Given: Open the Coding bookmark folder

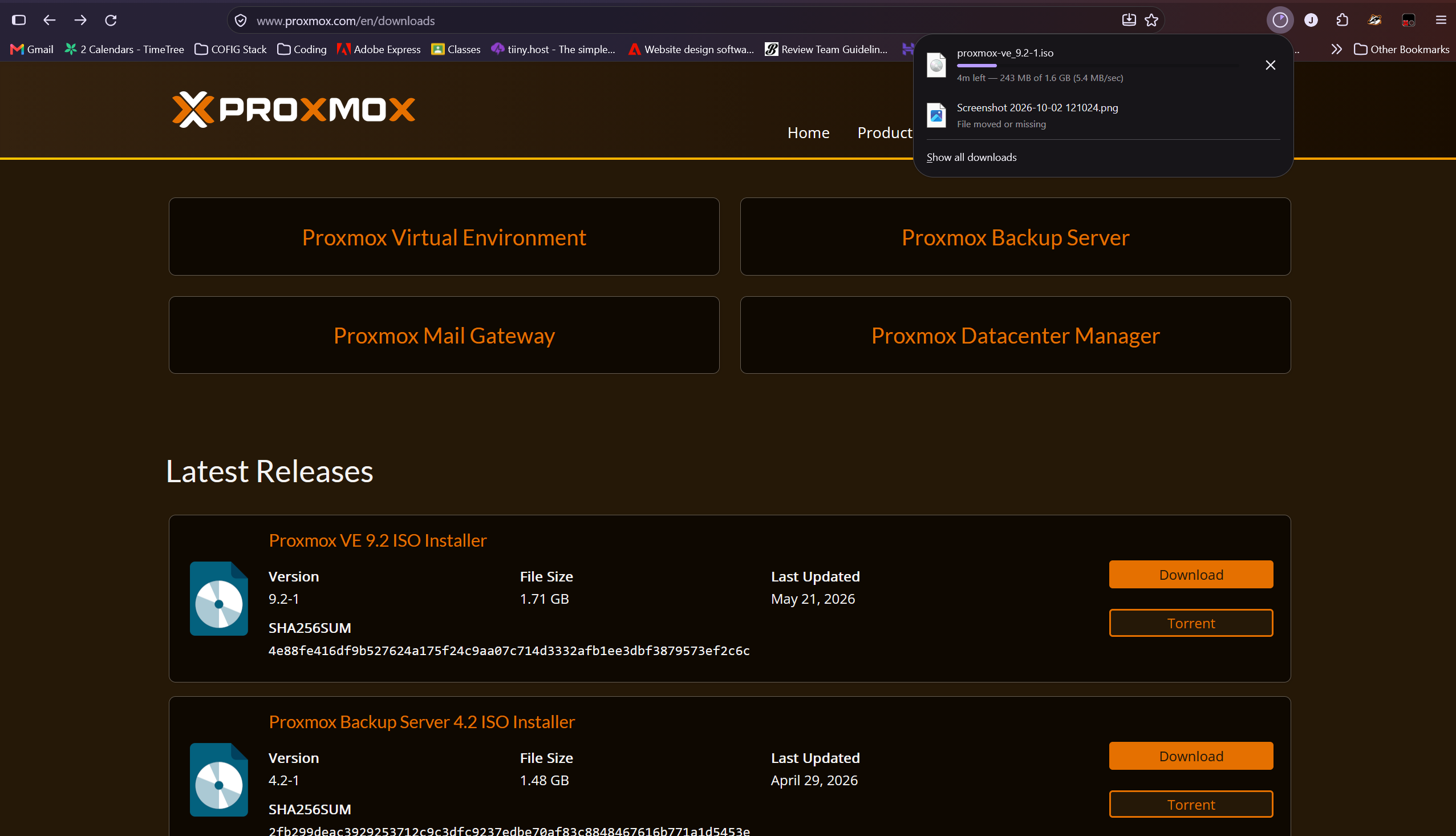Looking at the screenshot, I should [302, 50].
